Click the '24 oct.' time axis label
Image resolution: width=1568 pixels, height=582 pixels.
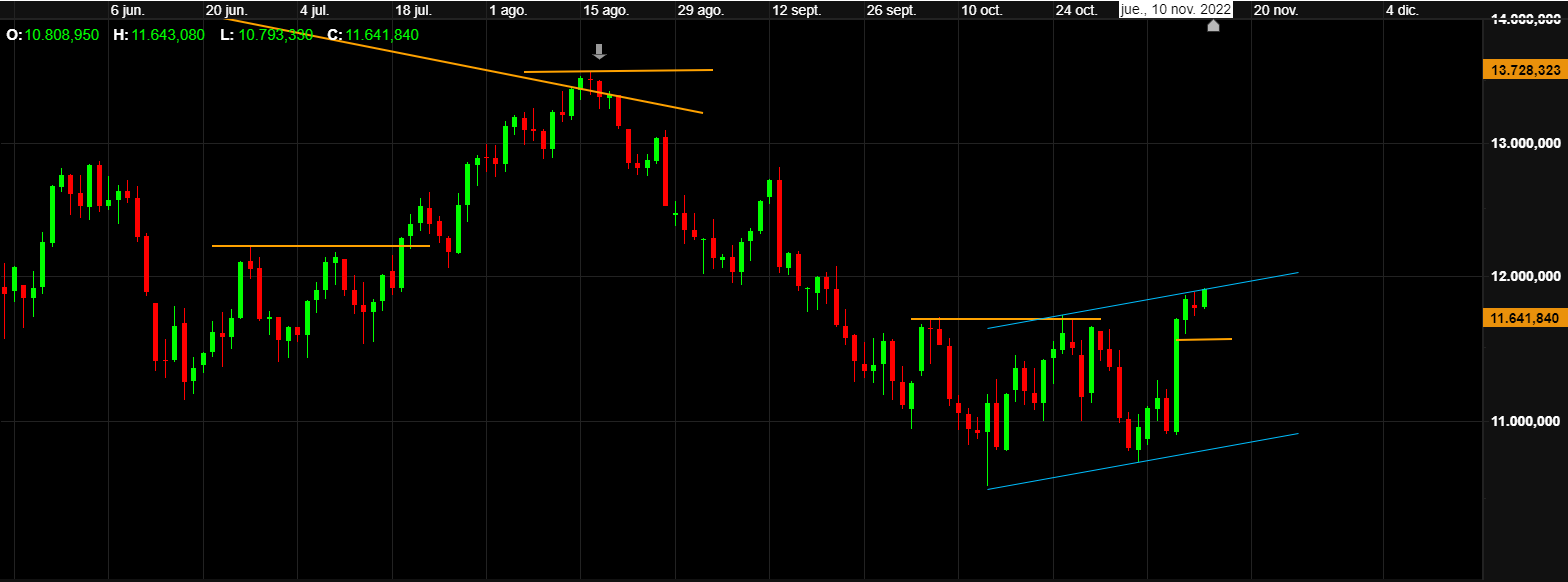coord(1076,10)
